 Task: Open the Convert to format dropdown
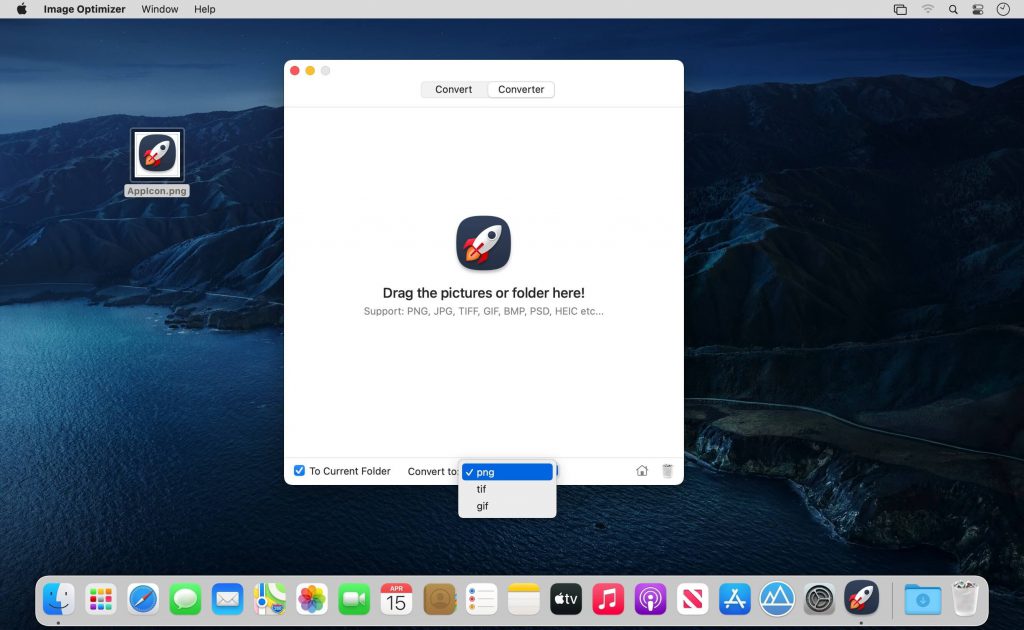pyautogui.click(x=507, y=471)
